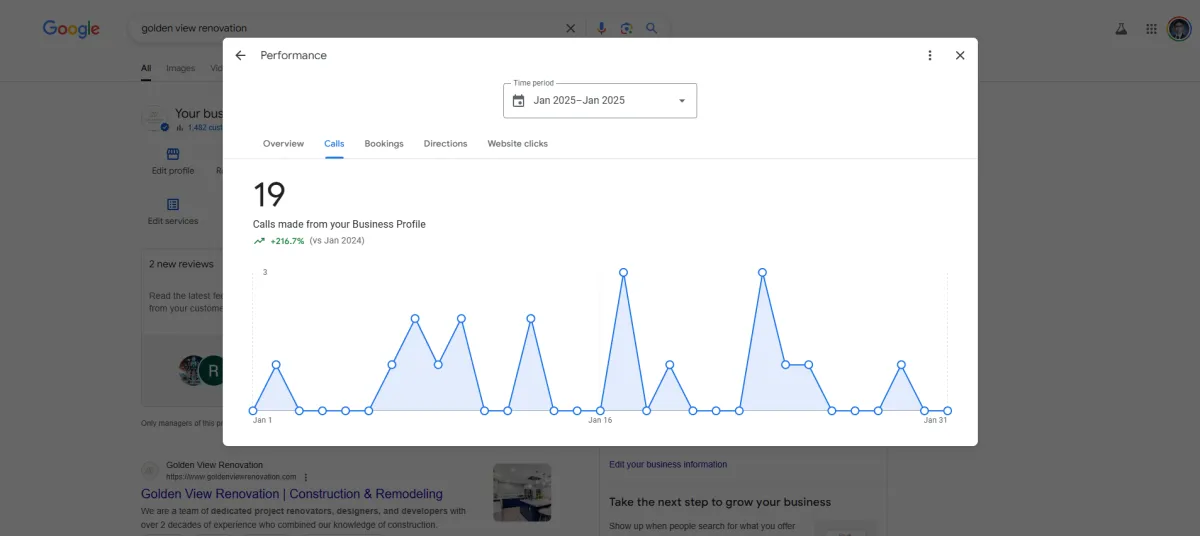Click the search magnifier icon

651,28
